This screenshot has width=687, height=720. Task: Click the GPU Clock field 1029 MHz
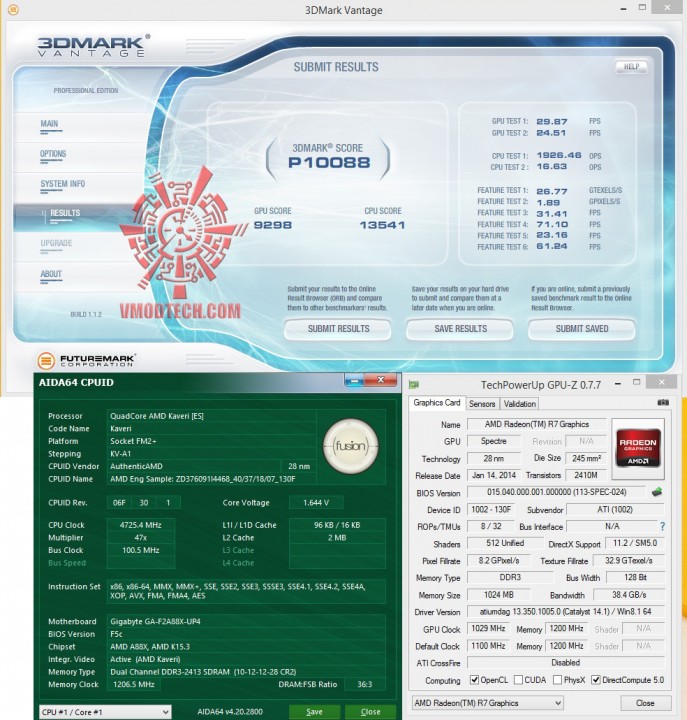[488, 629]
